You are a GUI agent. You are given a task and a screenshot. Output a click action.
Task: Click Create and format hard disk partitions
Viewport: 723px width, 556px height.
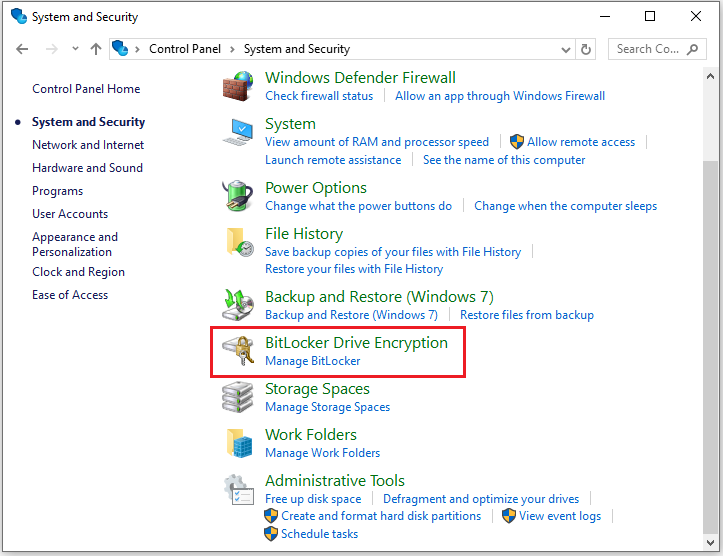381,516
